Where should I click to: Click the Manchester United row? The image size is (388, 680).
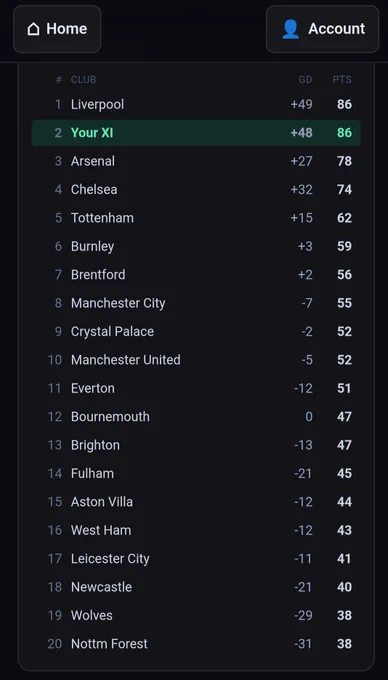pyautogui.click(x=196, y=360)
